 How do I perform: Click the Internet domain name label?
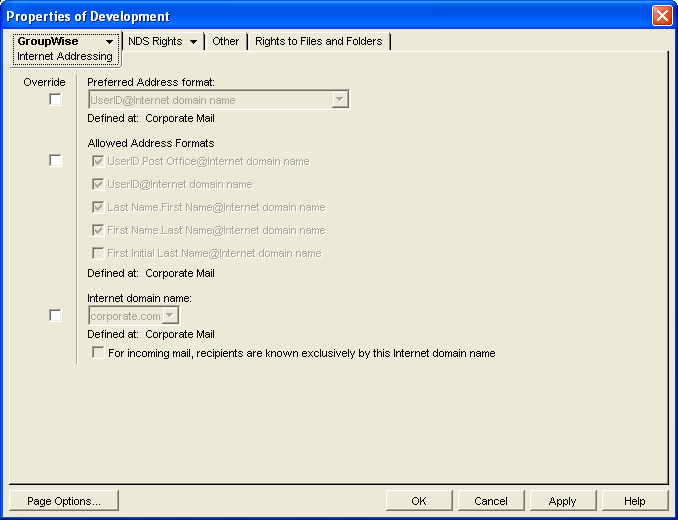(139, 298)
